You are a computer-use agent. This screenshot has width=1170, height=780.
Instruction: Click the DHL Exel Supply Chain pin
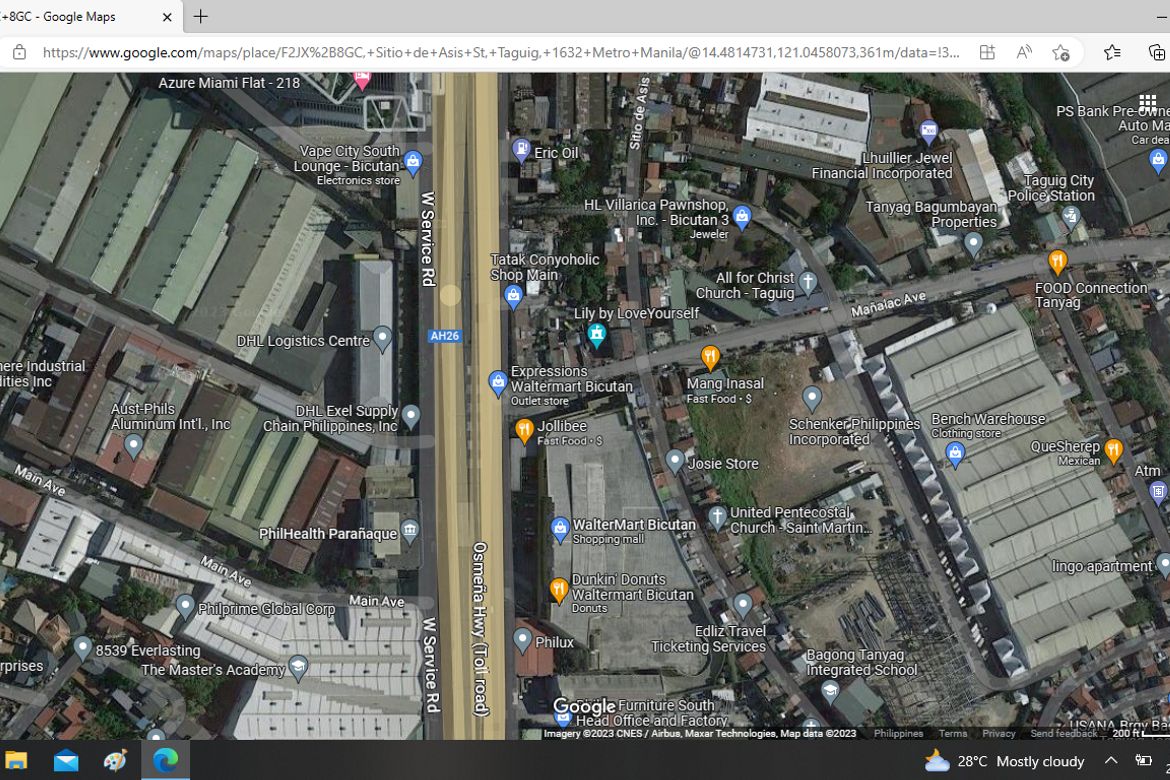(x=410, y=416)
